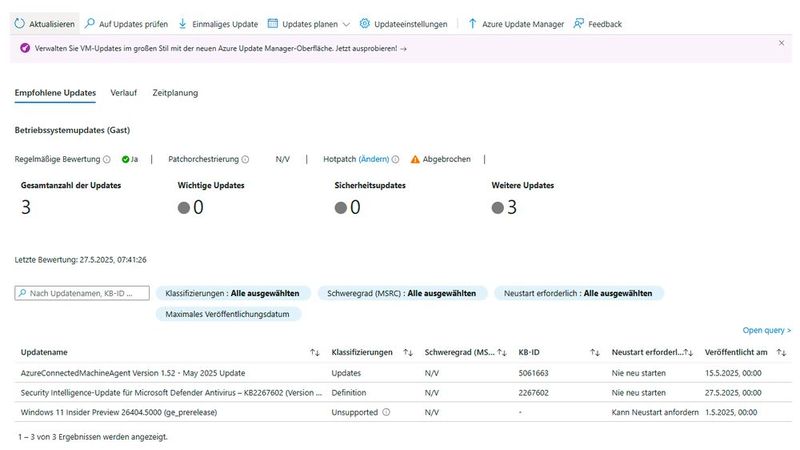Click date 1.5.2025, 00:00
The height and width of the screenshot is (450, 800).
point(731,412)
